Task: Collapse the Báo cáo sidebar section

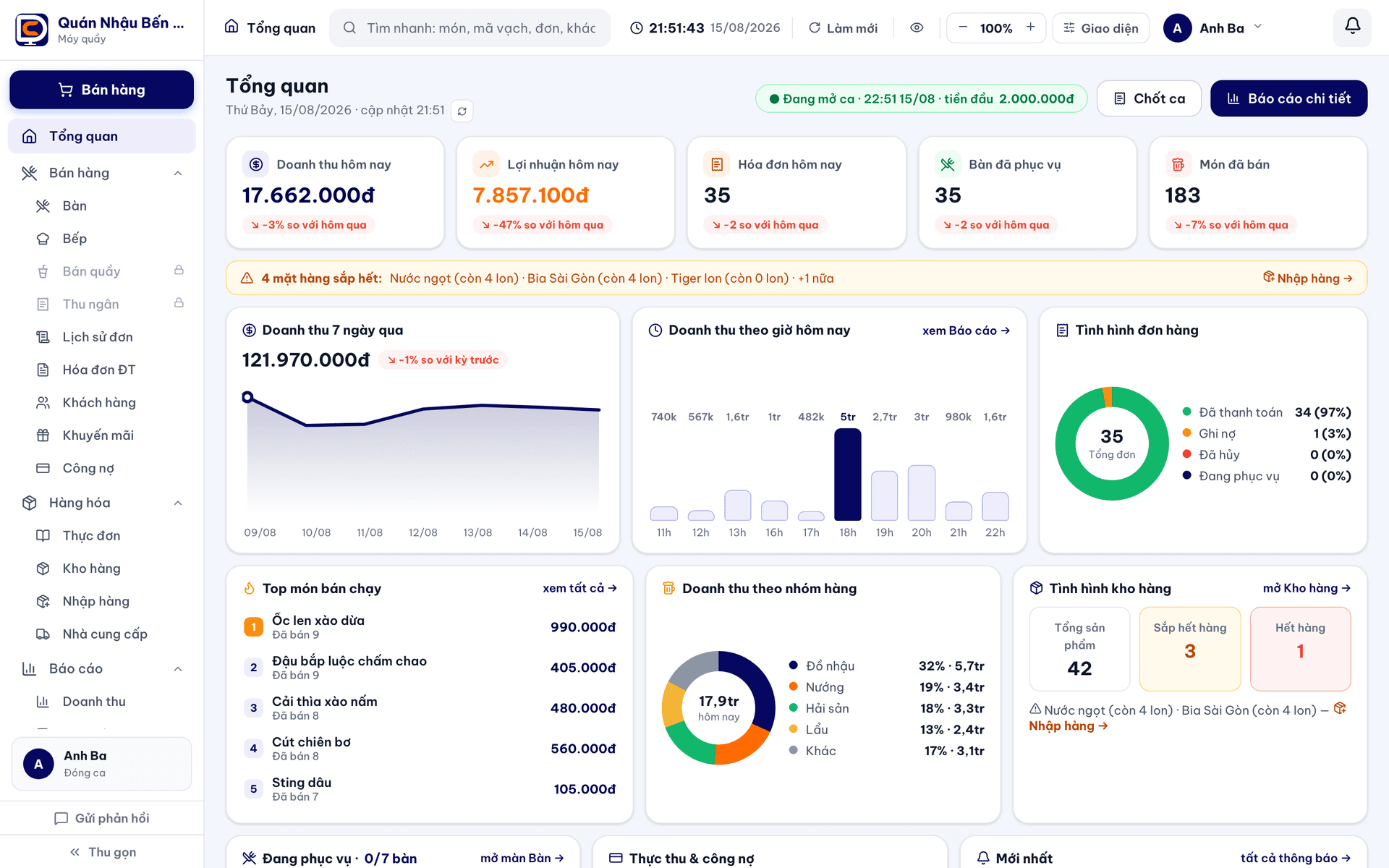Action: coord(178,668)
